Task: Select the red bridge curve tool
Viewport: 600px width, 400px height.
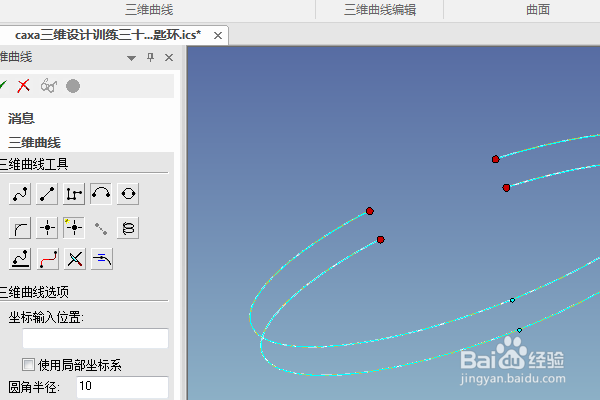Action: 48,259
